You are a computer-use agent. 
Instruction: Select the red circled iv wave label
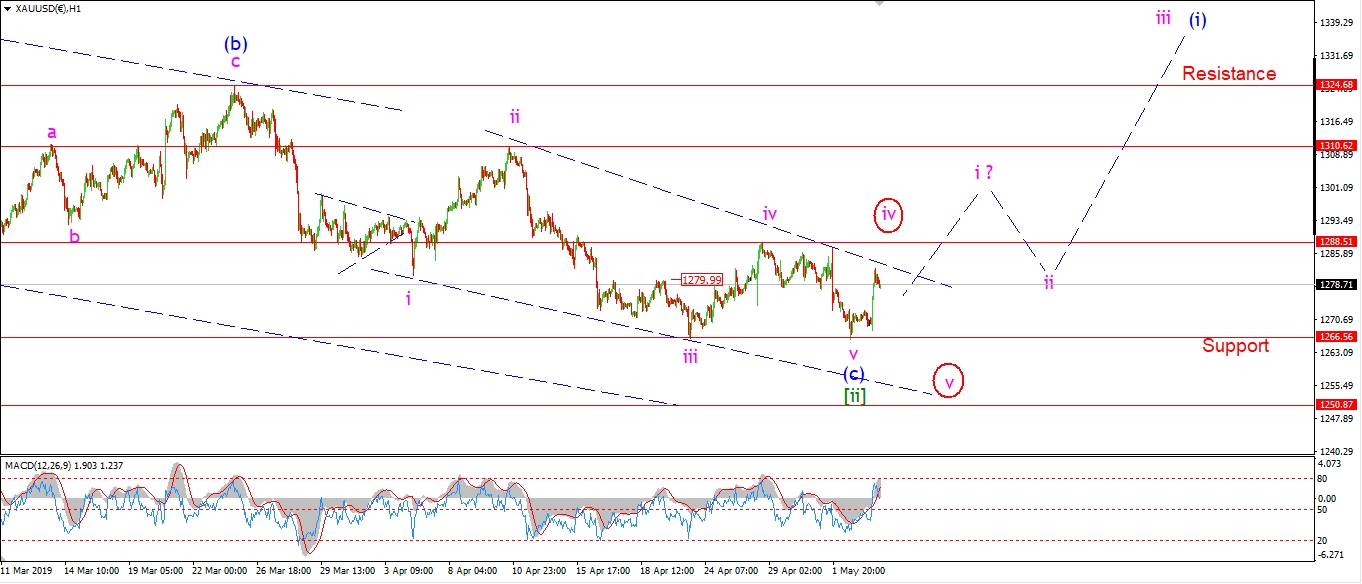coord(889,214)
